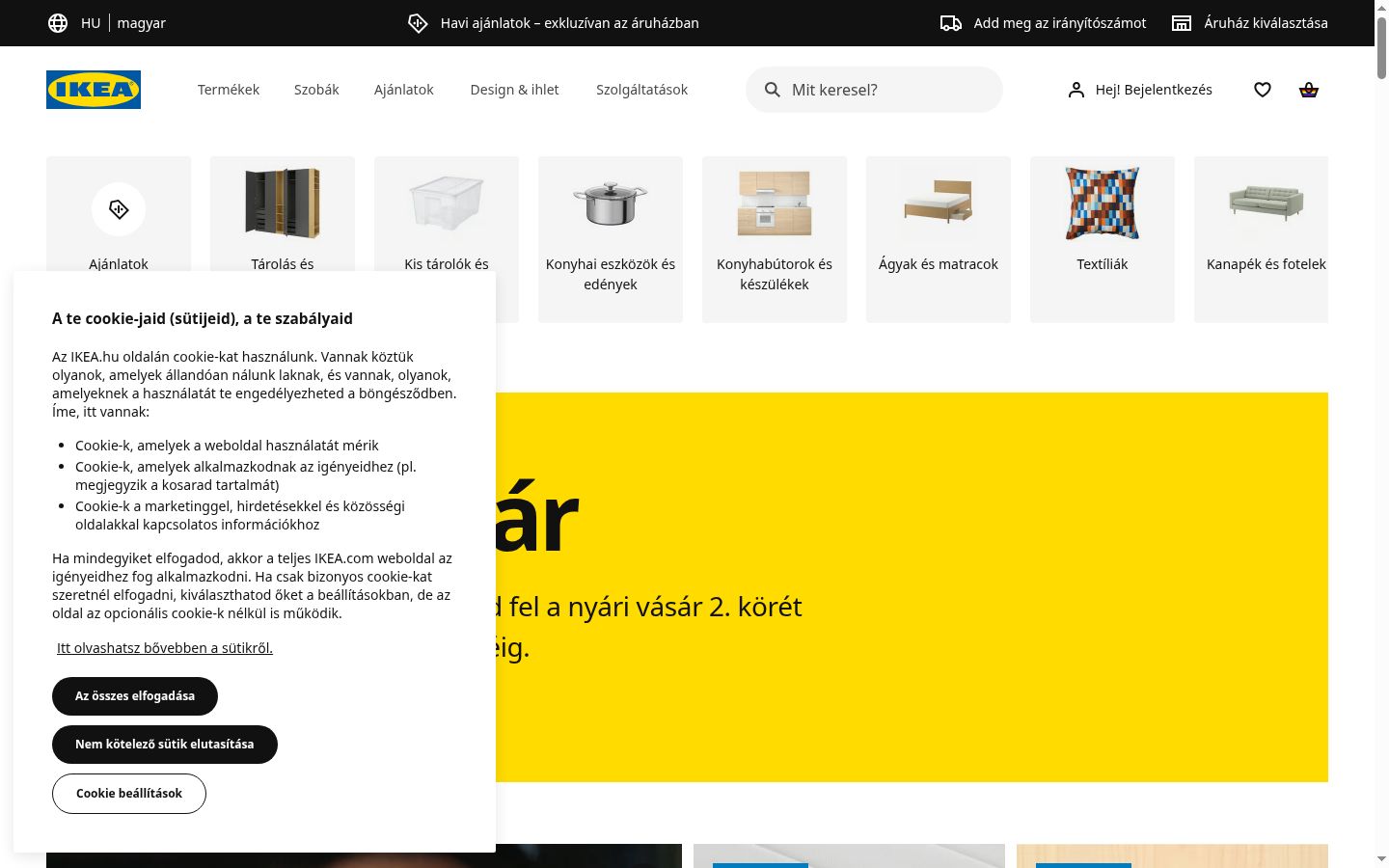Click the magnifier search icon
Screen dimensions: 1389x868
[773, 90]
